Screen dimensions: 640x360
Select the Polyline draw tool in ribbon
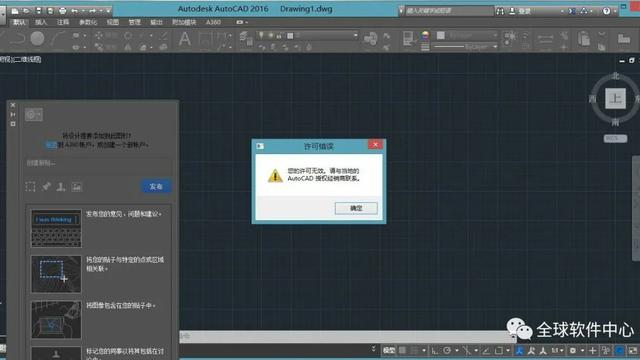17,39
